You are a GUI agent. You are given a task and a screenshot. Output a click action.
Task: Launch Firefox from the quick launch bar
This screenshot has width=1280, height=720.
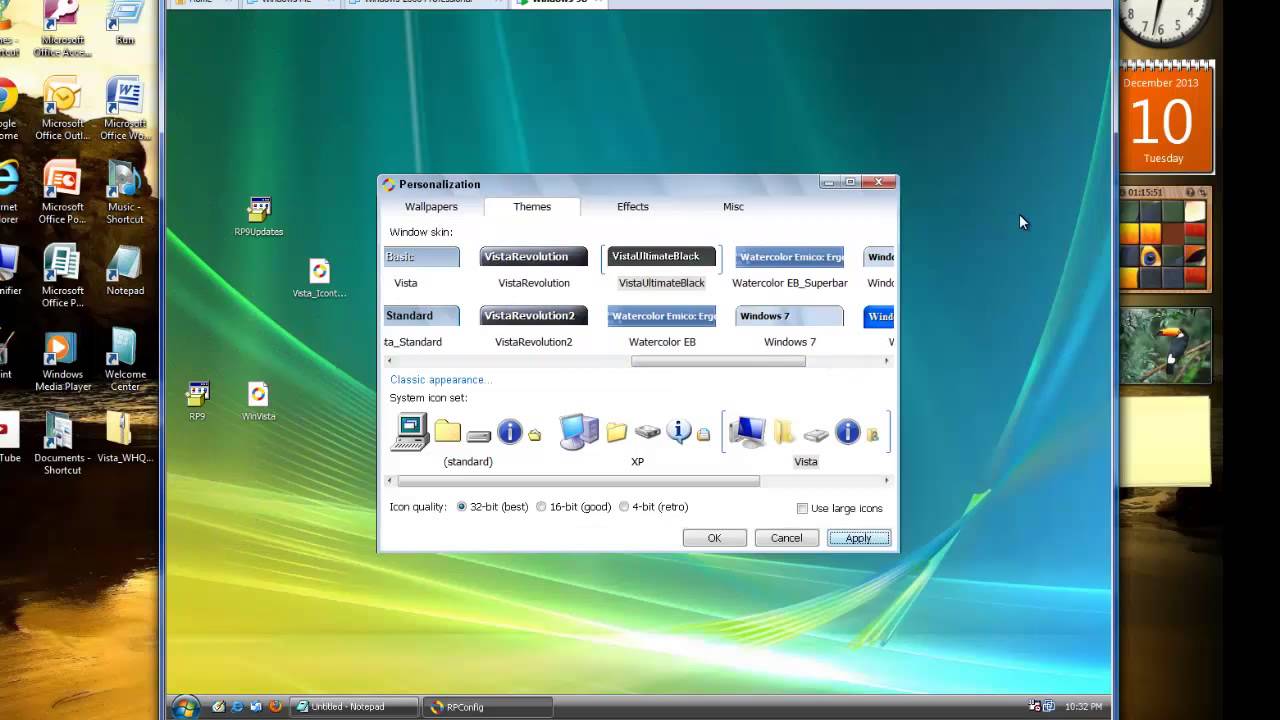(x=275, y=707)
